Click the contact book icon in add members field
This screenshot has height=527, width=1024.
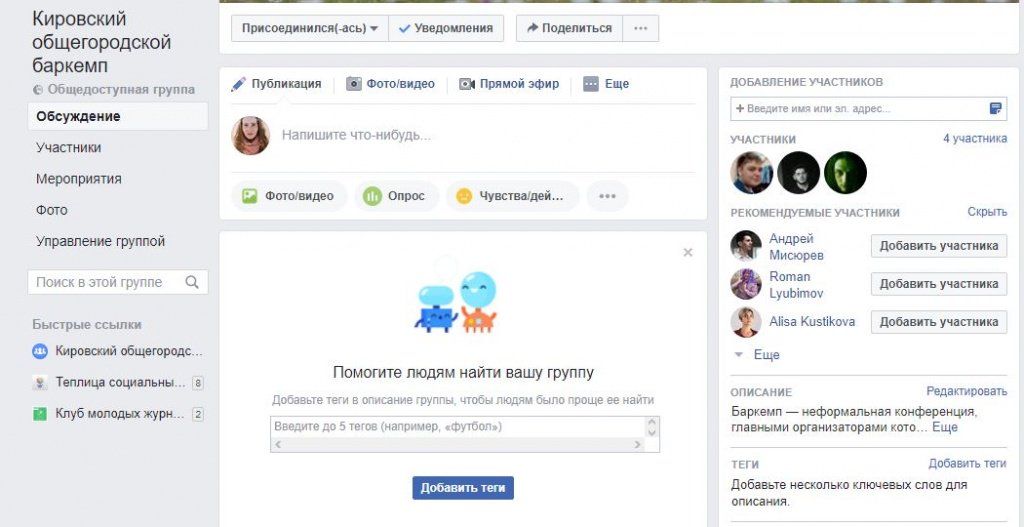click(996, 108)
